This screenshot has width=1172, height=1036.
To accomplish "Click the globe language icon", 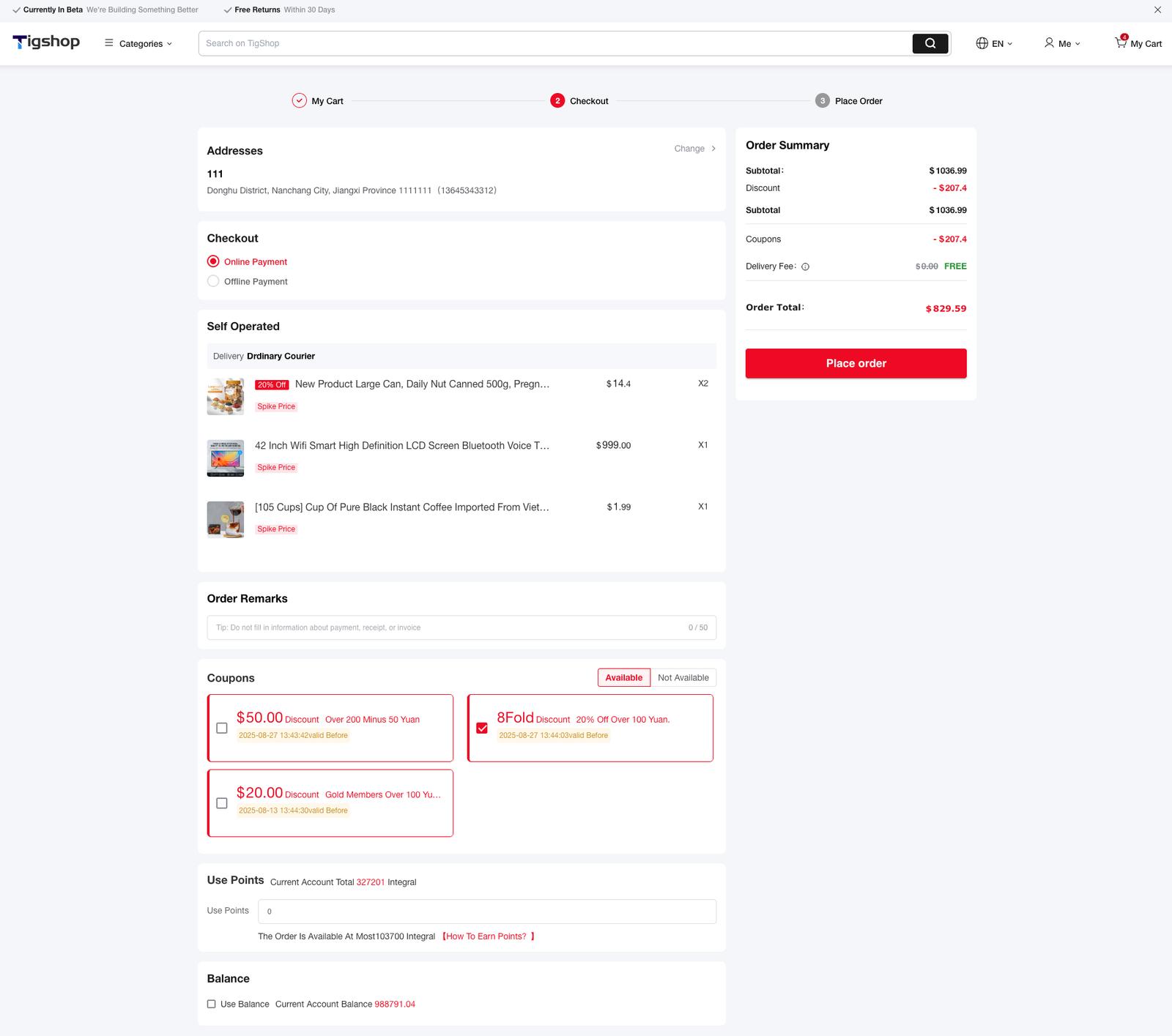I will 982,43.
